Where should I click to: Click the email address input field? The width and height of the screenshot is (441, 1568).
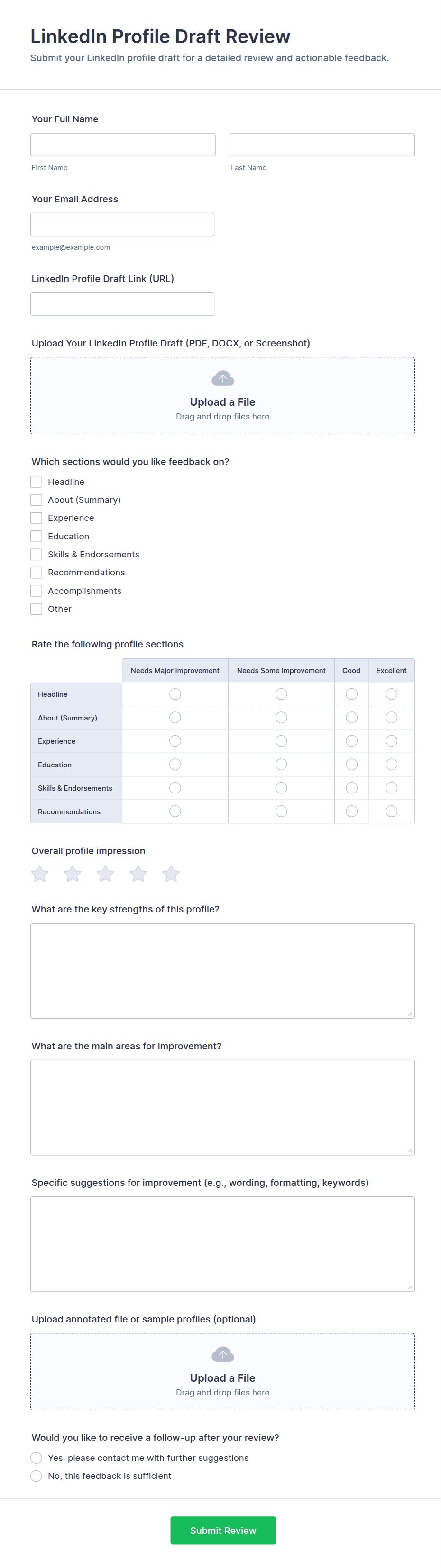point(122,224)
